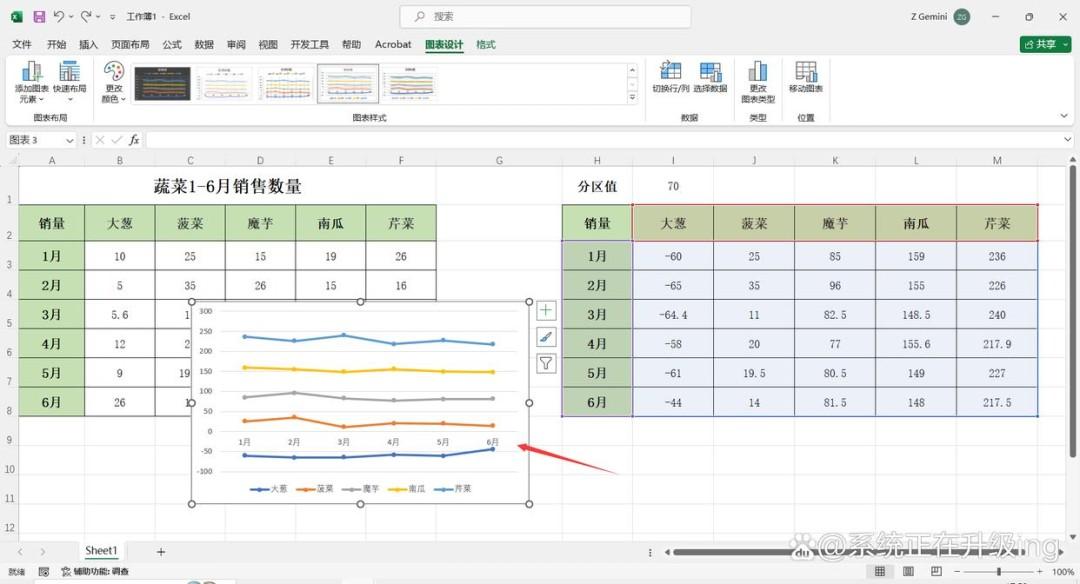
Task: Open the Quick Layout gallery
Action: [70, 82]
